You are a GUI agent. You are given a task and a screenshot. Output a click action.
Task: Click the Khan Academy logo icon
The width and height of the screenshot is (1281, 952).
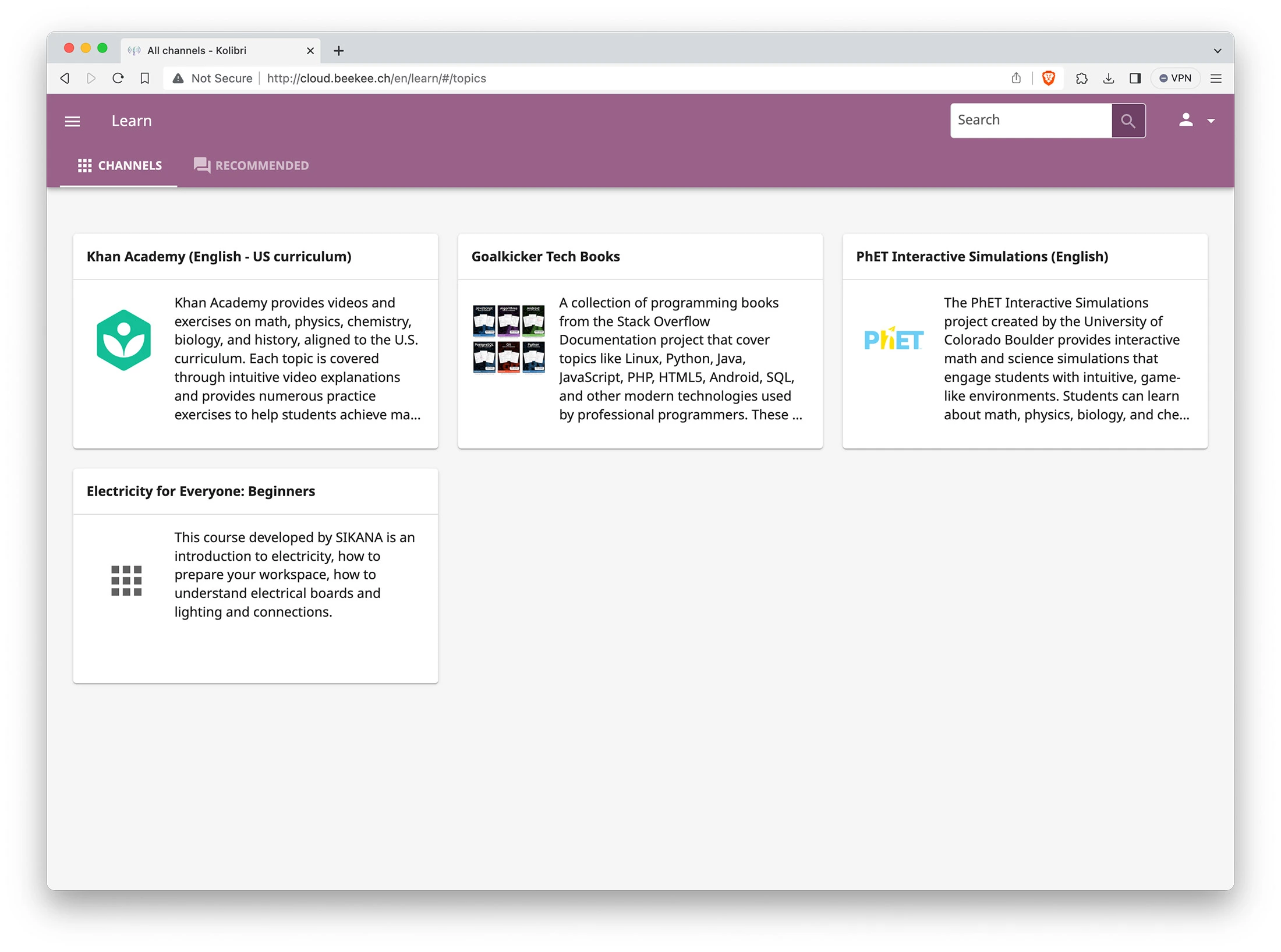click(123, 340)
